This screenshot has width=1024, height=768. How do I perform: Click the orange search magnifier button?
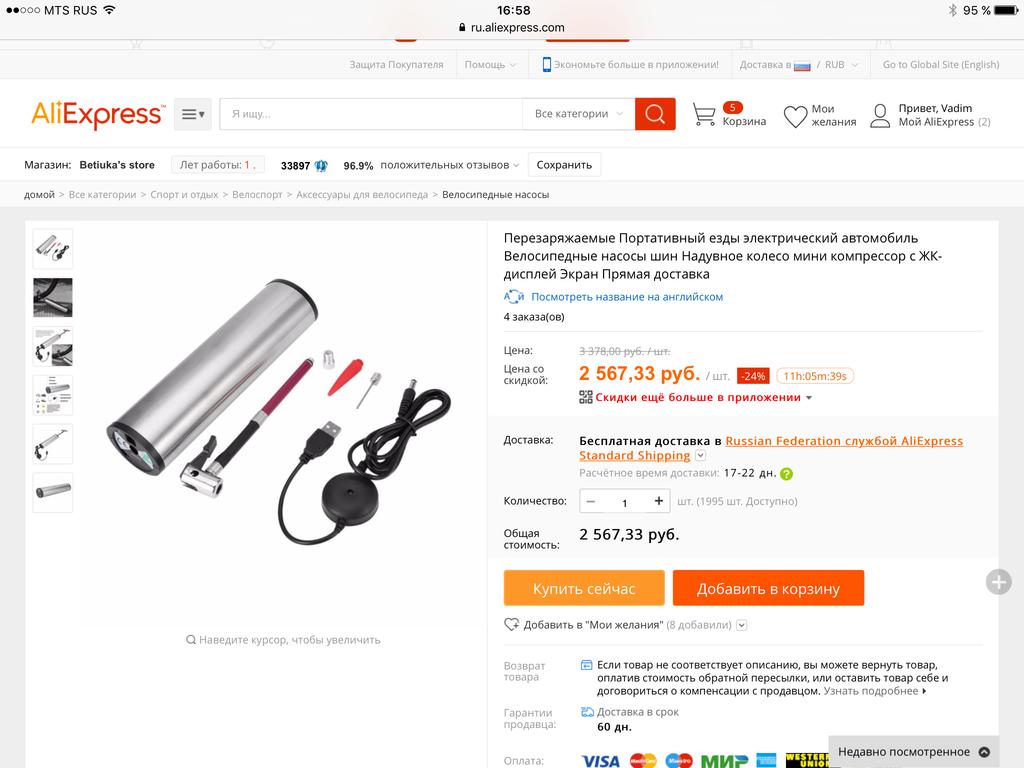pyautogui.click(x=655, y=114)
